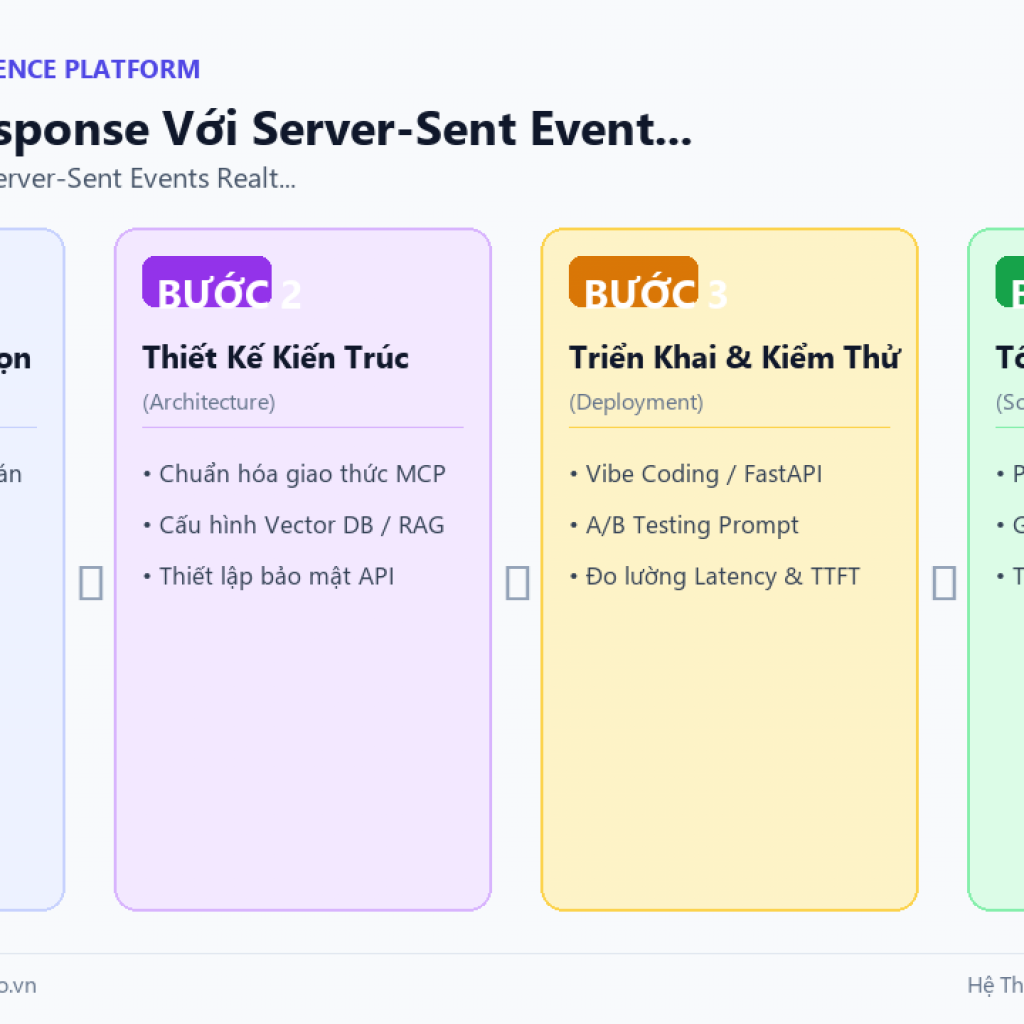Click the Đo lường Latency & TTFT bullet
Viewport: 1024px width, 1024px height.
[714, 577]
